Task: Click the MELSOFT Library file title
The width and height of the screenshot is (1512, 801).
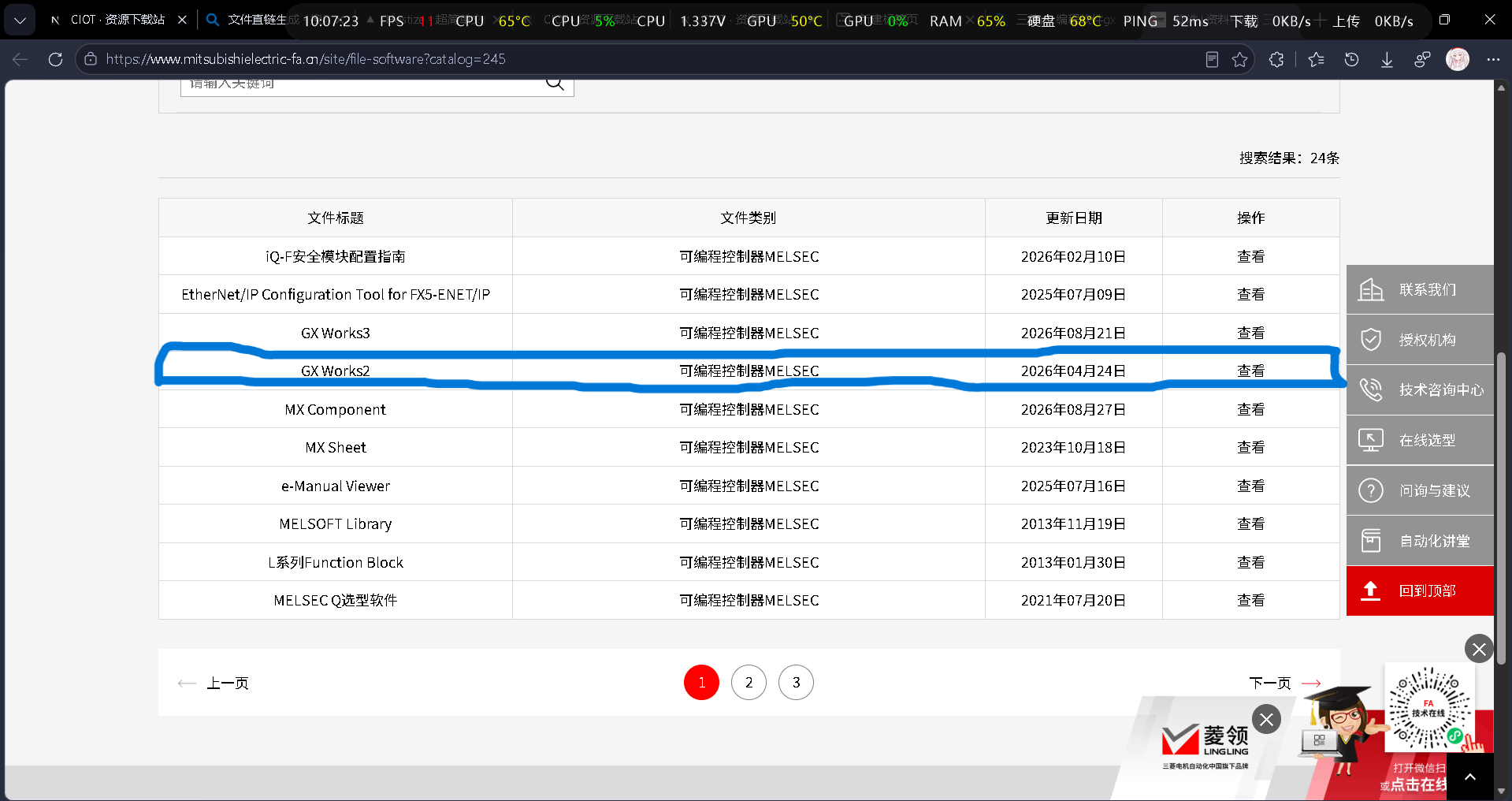Action: [x=336, y=524]
